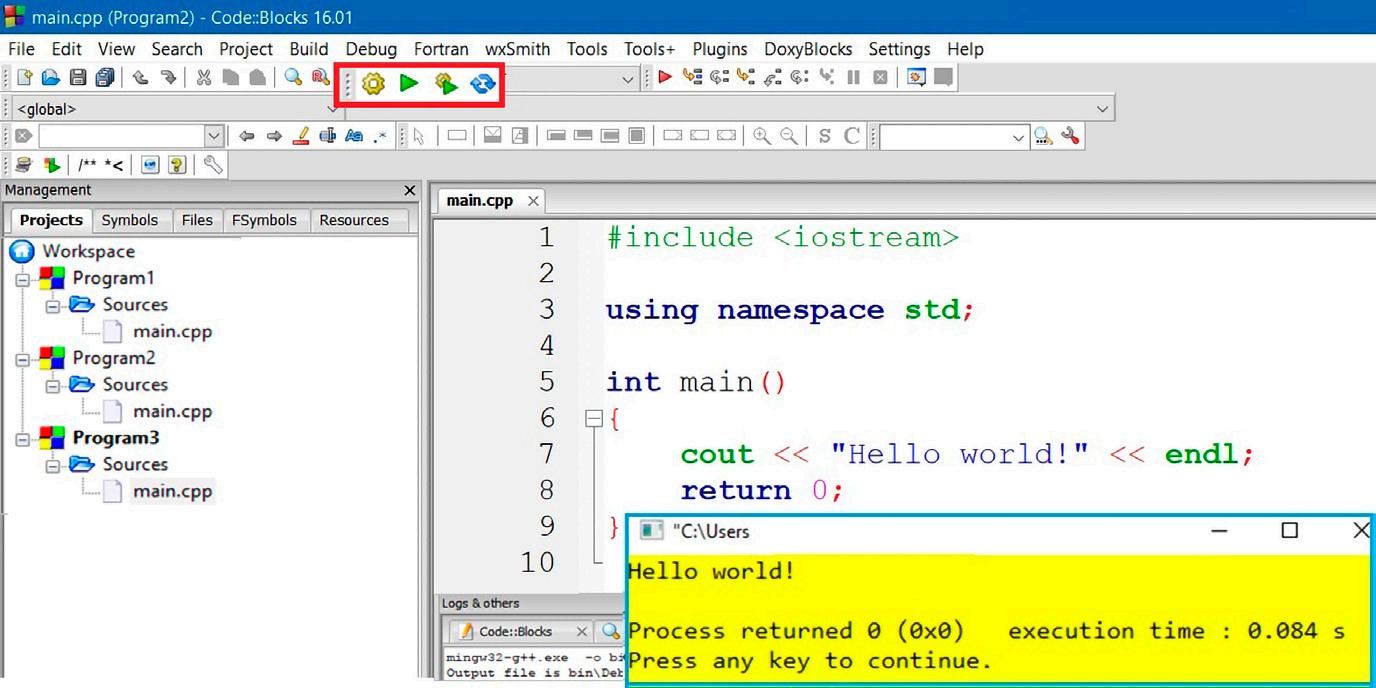The height and width of the screenshot is (688, 1376).
Task: Select the Workspace tree root
Action: click(x=88, y=251)
